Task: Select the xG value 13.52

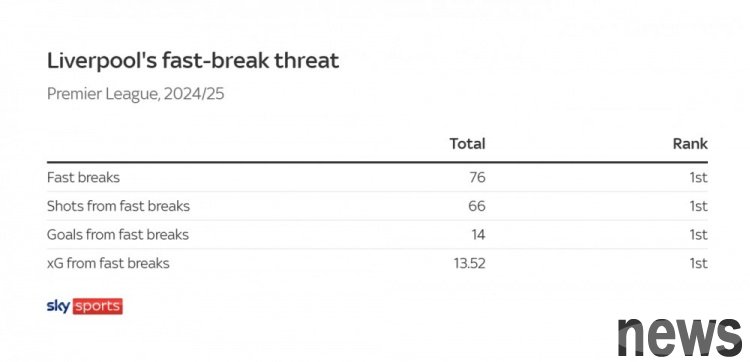Action: 470,263
